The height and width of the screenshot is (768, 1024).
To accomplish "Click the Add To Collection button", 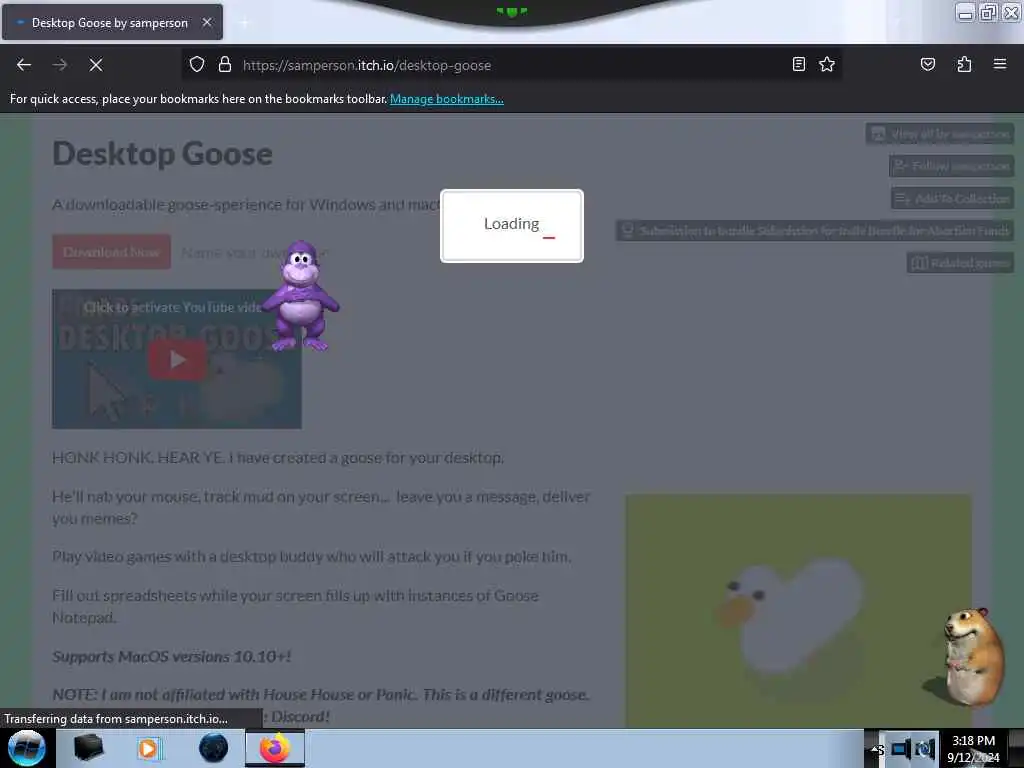I will [x=952, y=199].
